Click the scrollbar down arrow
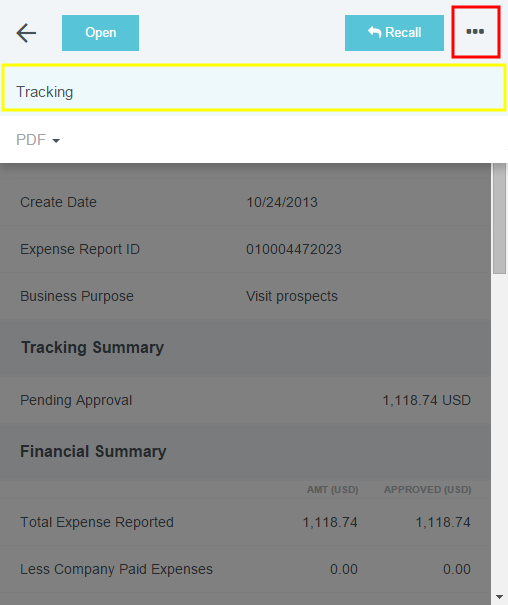 tap(499, 597)
